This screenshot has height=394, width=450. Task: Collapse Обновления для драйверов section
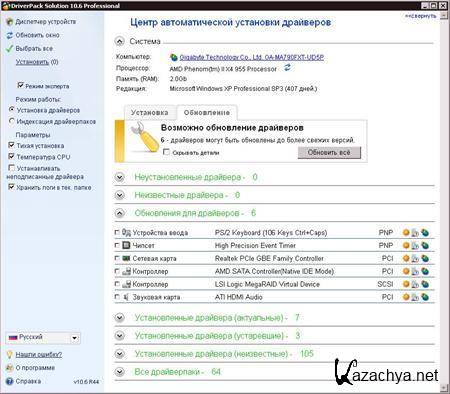(x=119, y=213)
